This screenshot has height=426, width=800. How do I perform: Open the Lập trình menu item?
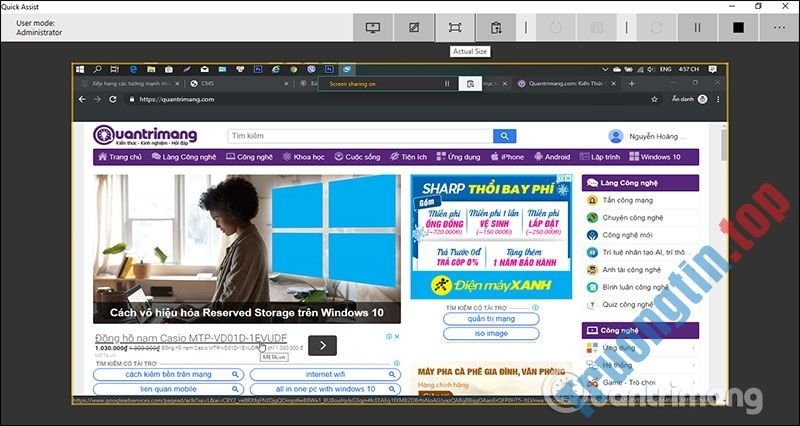[600, 157]
